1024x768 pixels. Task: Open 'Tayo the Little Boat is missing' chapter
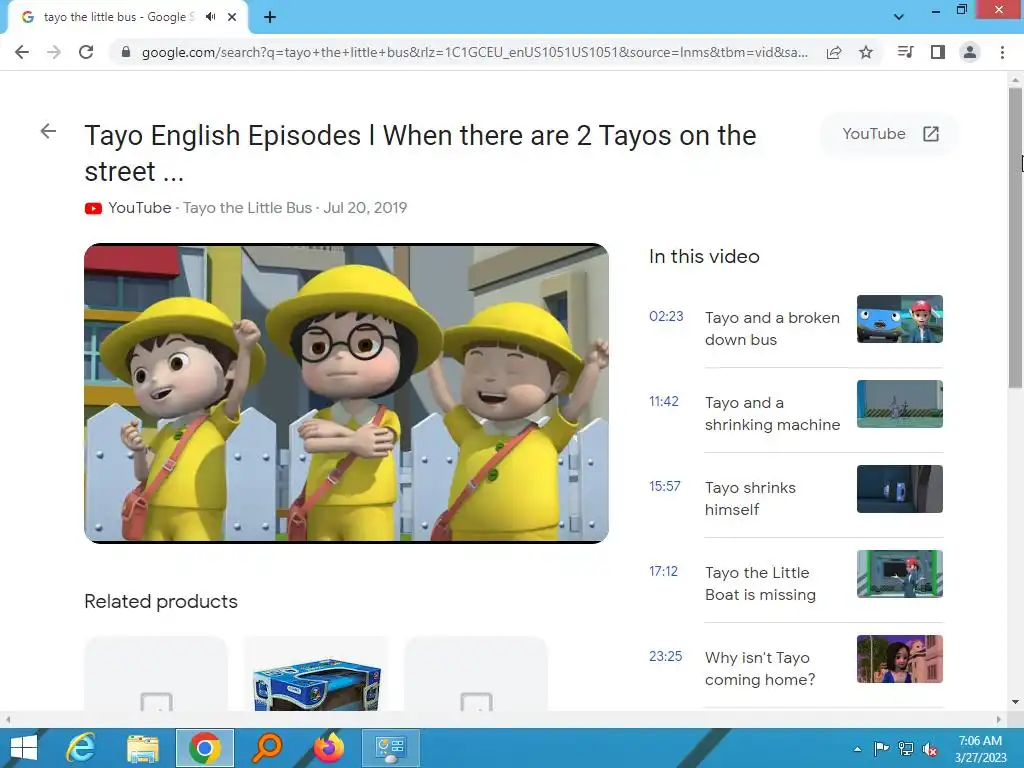pyautogui.click(x=760, y=583)
